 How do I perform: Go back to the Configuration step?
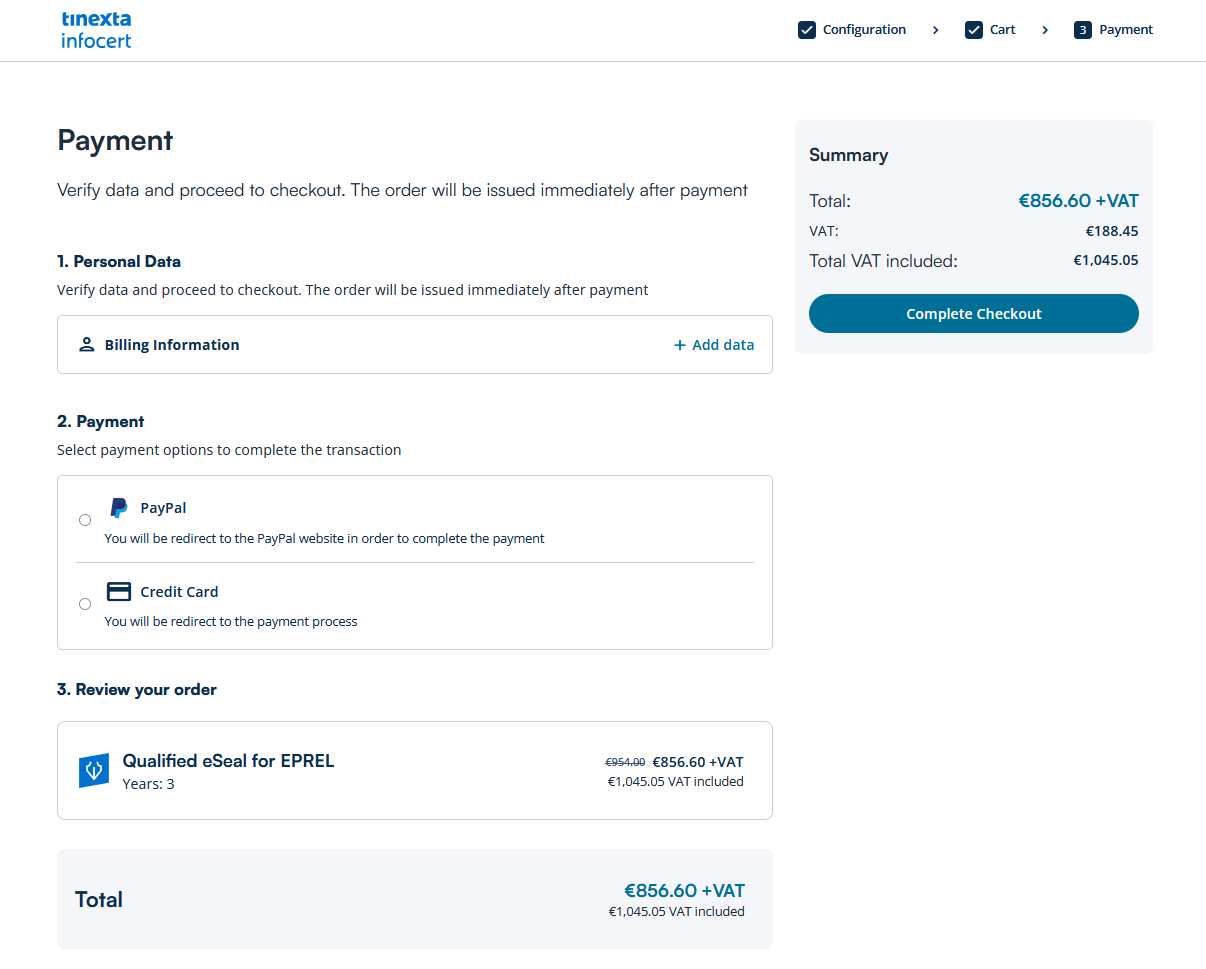click(x=864, y=30)
